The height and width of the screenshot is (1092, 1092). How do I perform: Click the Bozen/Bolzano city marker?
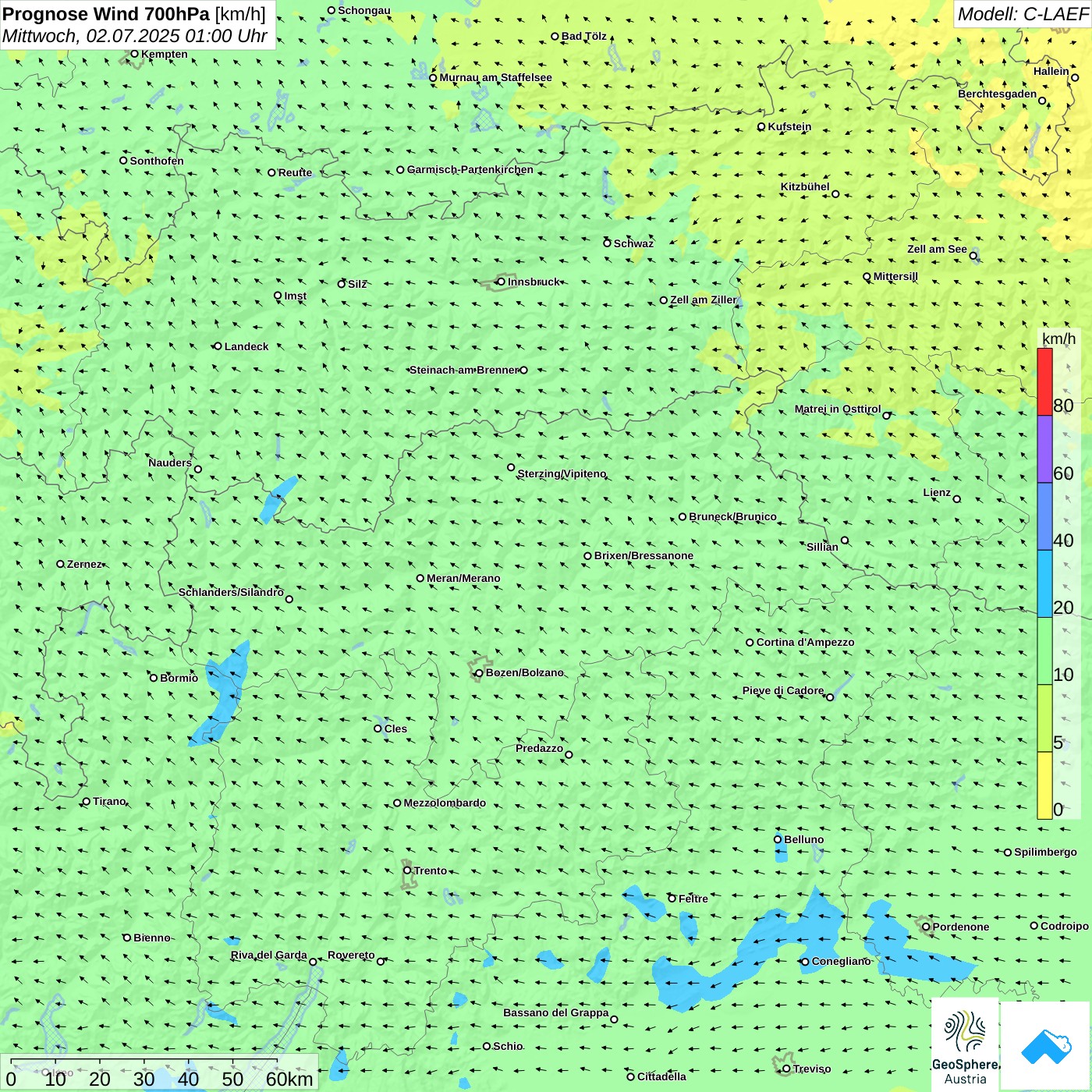point(480,672)
